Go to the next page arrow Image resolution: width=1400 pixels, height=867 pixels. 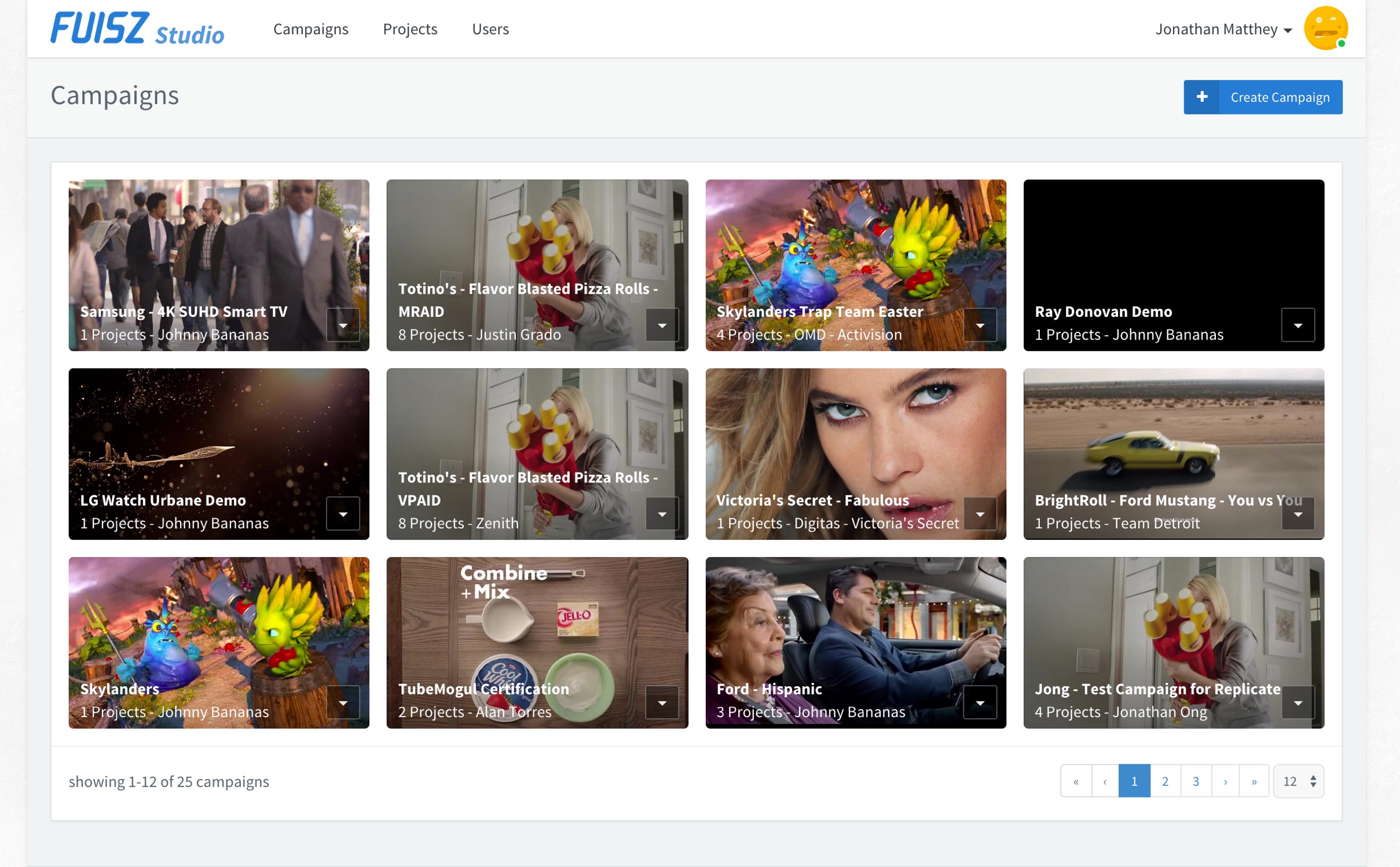(x=1225, y=781)
